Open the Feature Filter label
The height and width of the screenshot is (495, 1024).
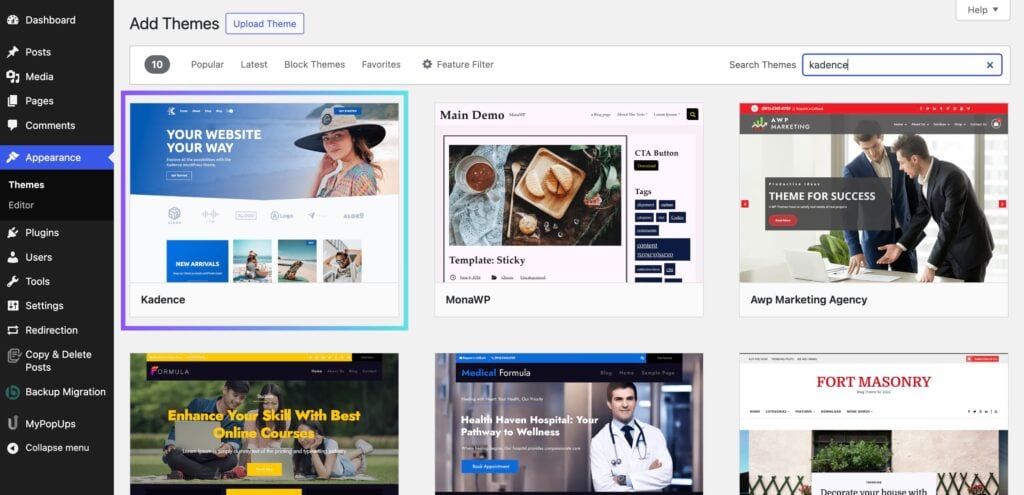(x=465, y=65)
